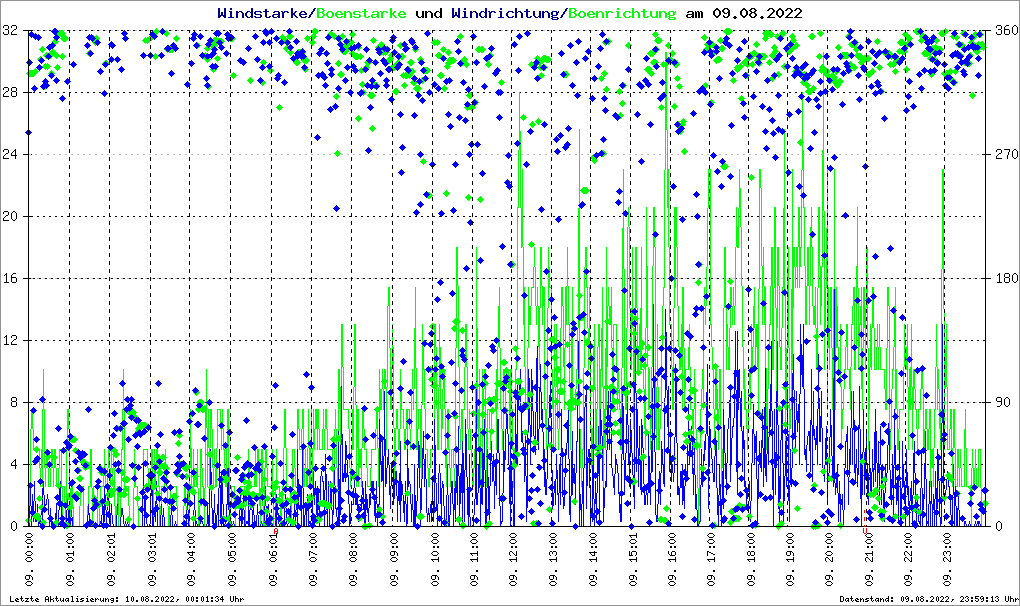Select the 06:01 time axis label
This screenshot has height=606, width=1020.
pyautogui.click(x=273, y=558)
